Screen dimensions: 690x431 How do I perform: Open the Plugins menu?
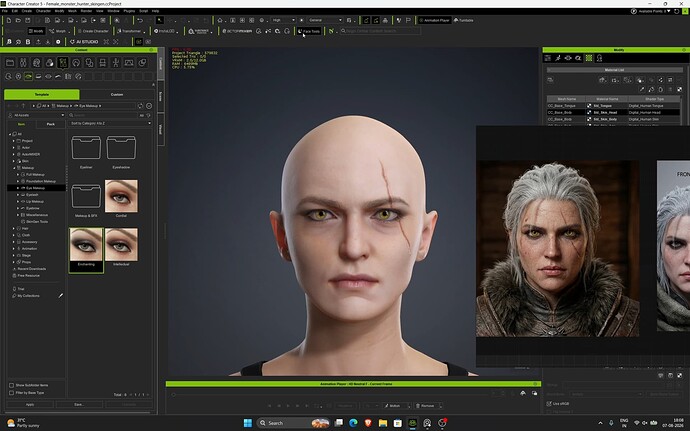coord(129,11)
